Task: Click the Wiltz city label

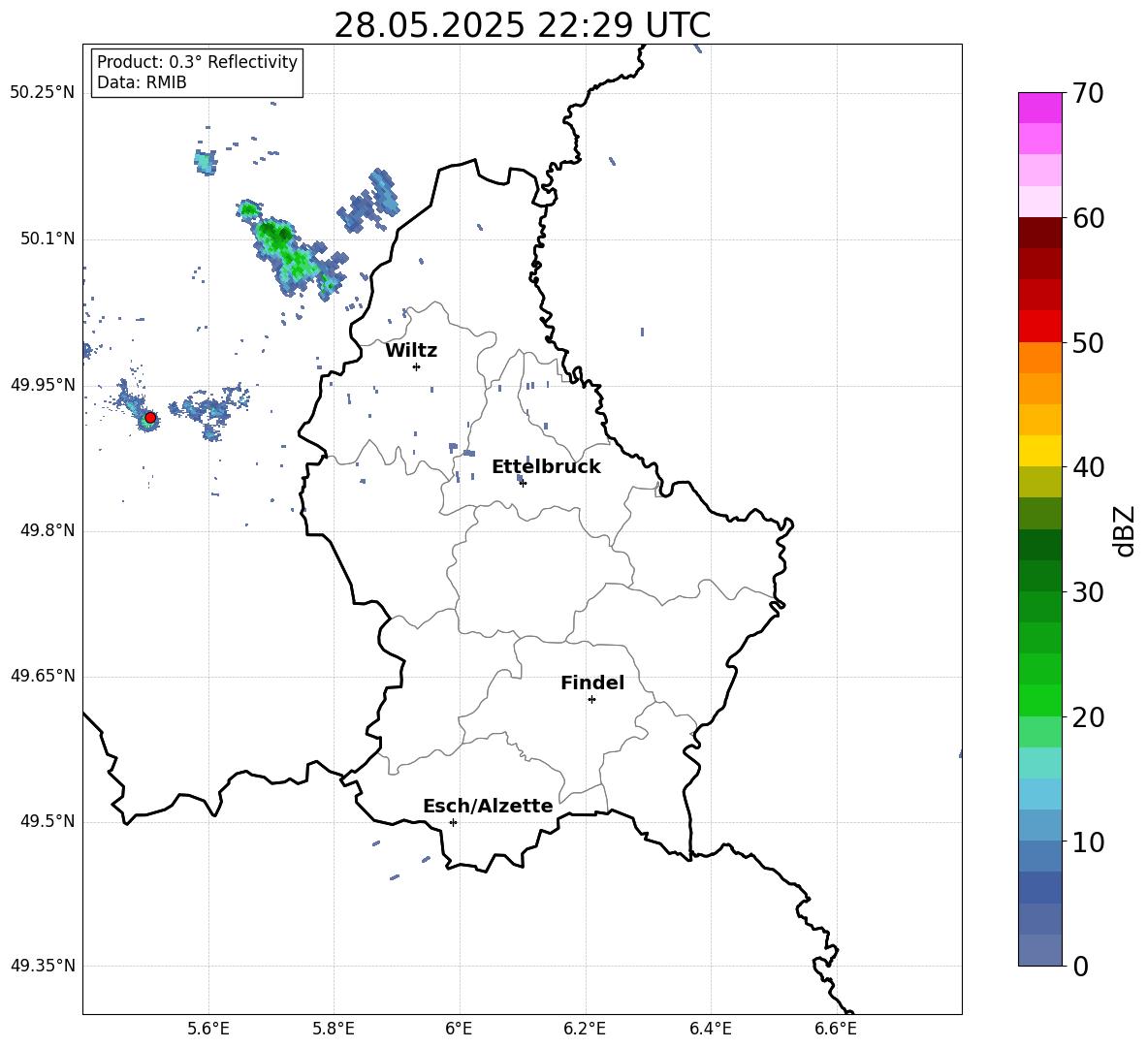Action: [x=411, y=351]
